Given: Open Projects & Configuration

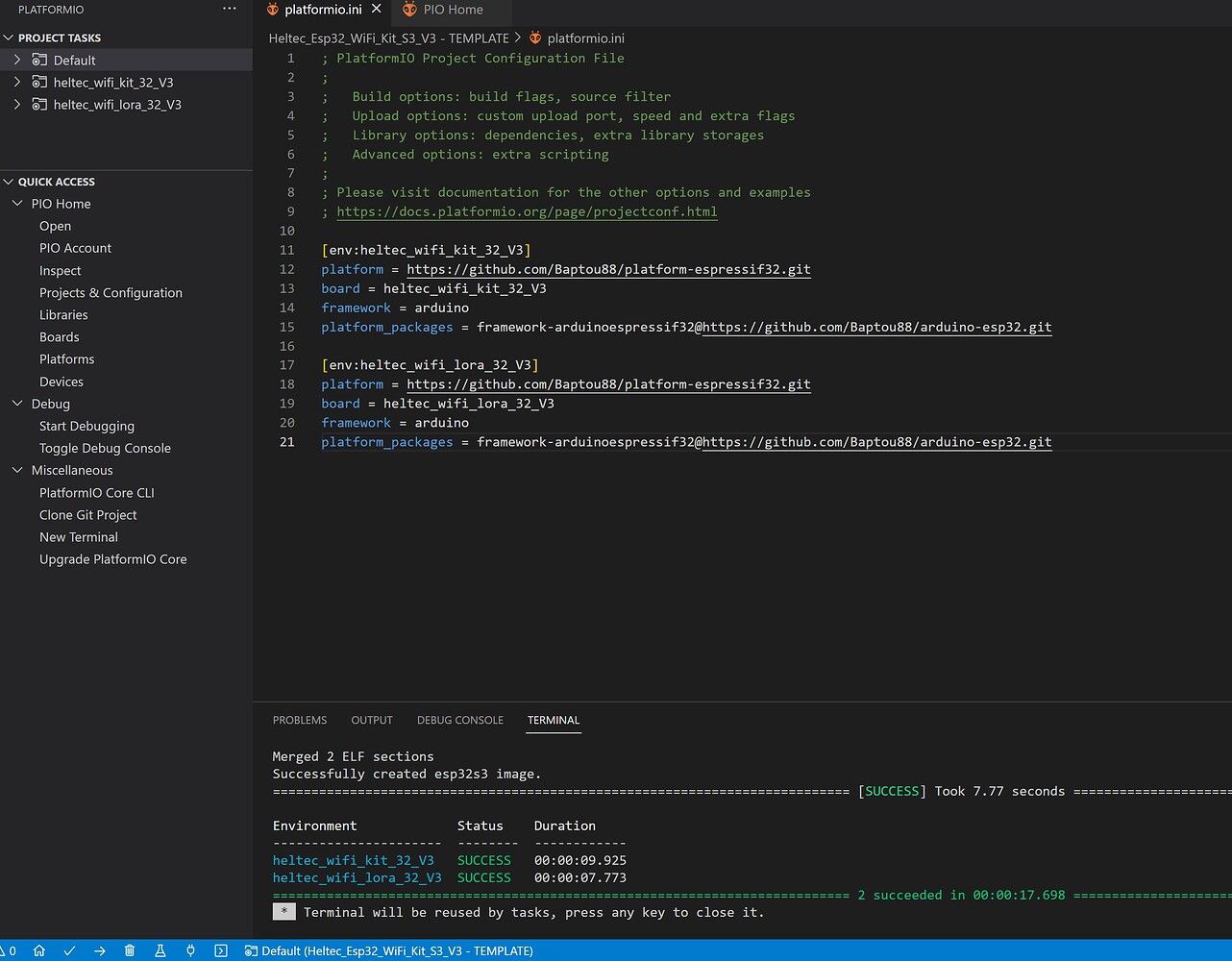Looking at the screenshot, I should pyautogui.click(x=111, y=293).
